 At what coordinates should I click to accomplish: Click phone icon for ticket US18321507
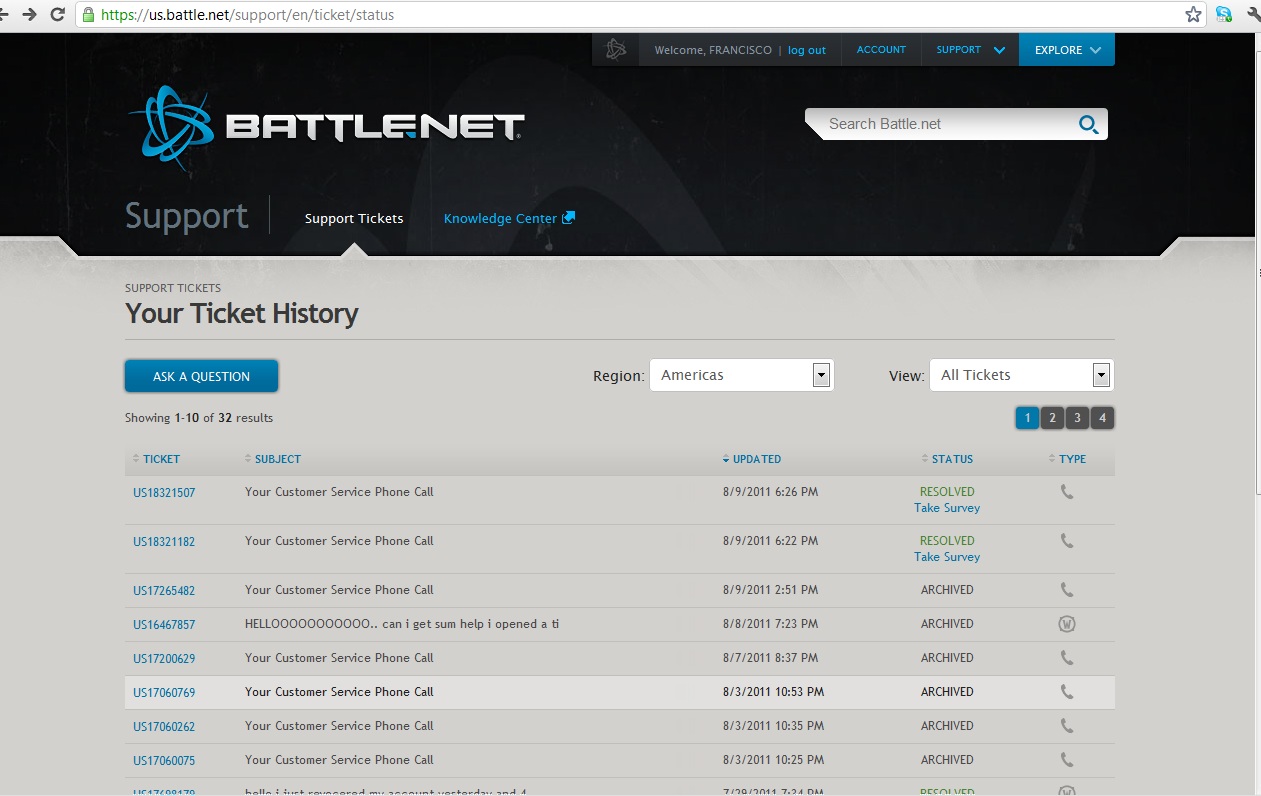click(x=1067, y=492)
